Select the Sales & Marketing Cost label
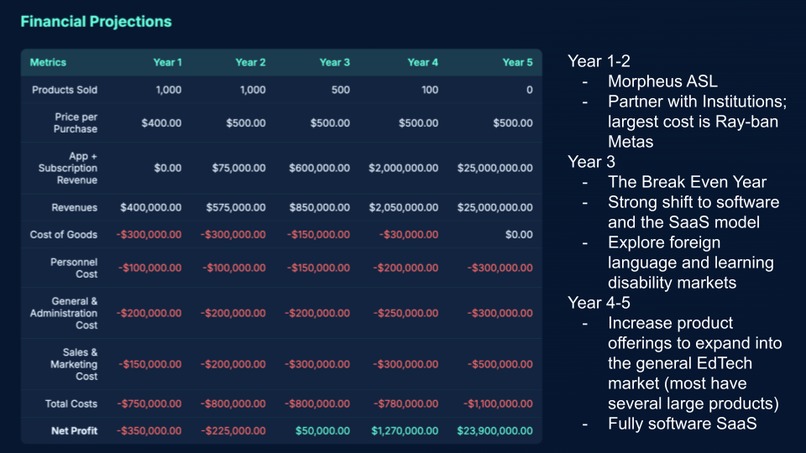Viewport: 806px width, 453px height. pyautogui.click(x=74, y=364)
